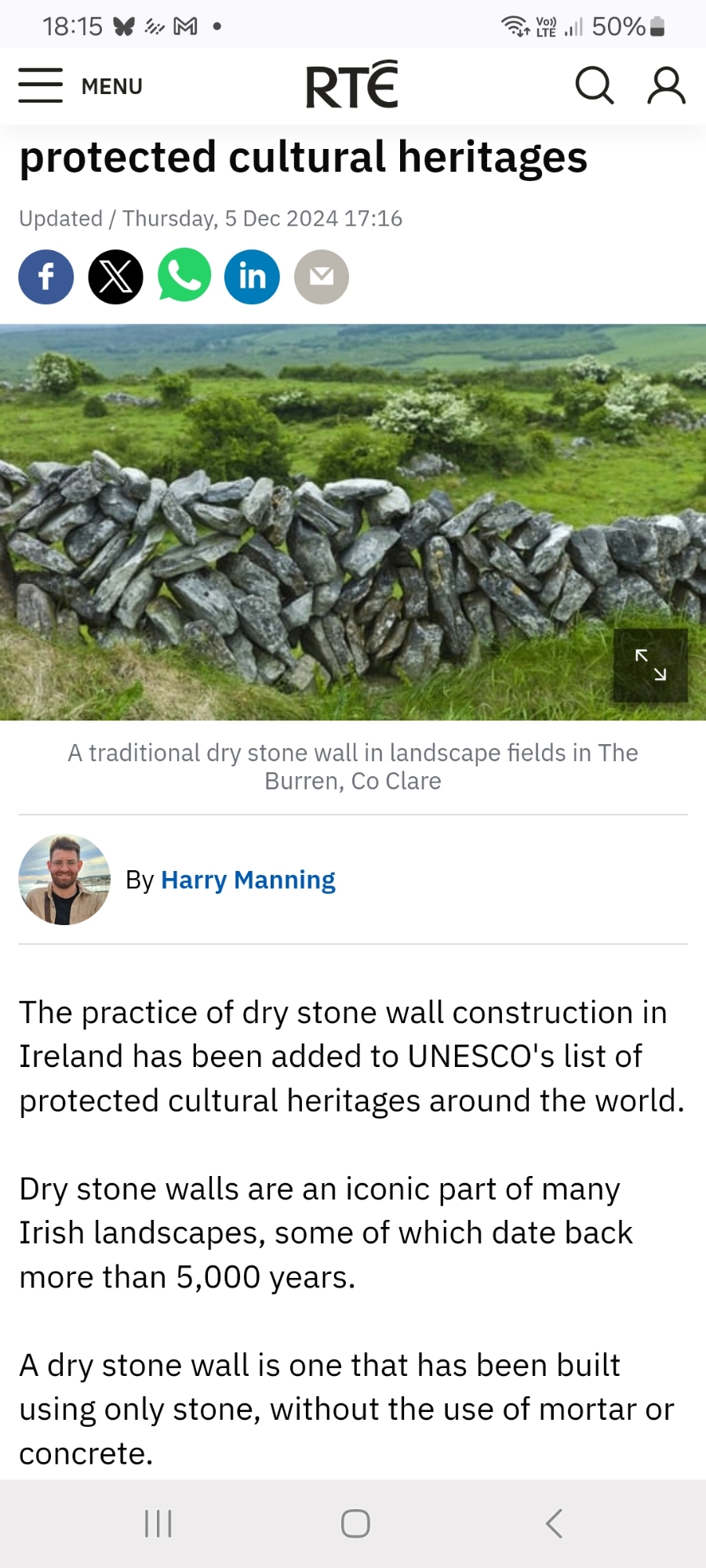Tap the Burren image caption text

tap(353, 767)
